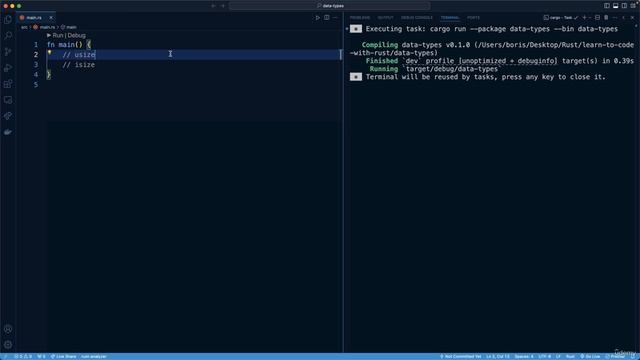Open editor More Actions ellipsis
The height and width of the screenshot is (360, 640).
point(335,18)
